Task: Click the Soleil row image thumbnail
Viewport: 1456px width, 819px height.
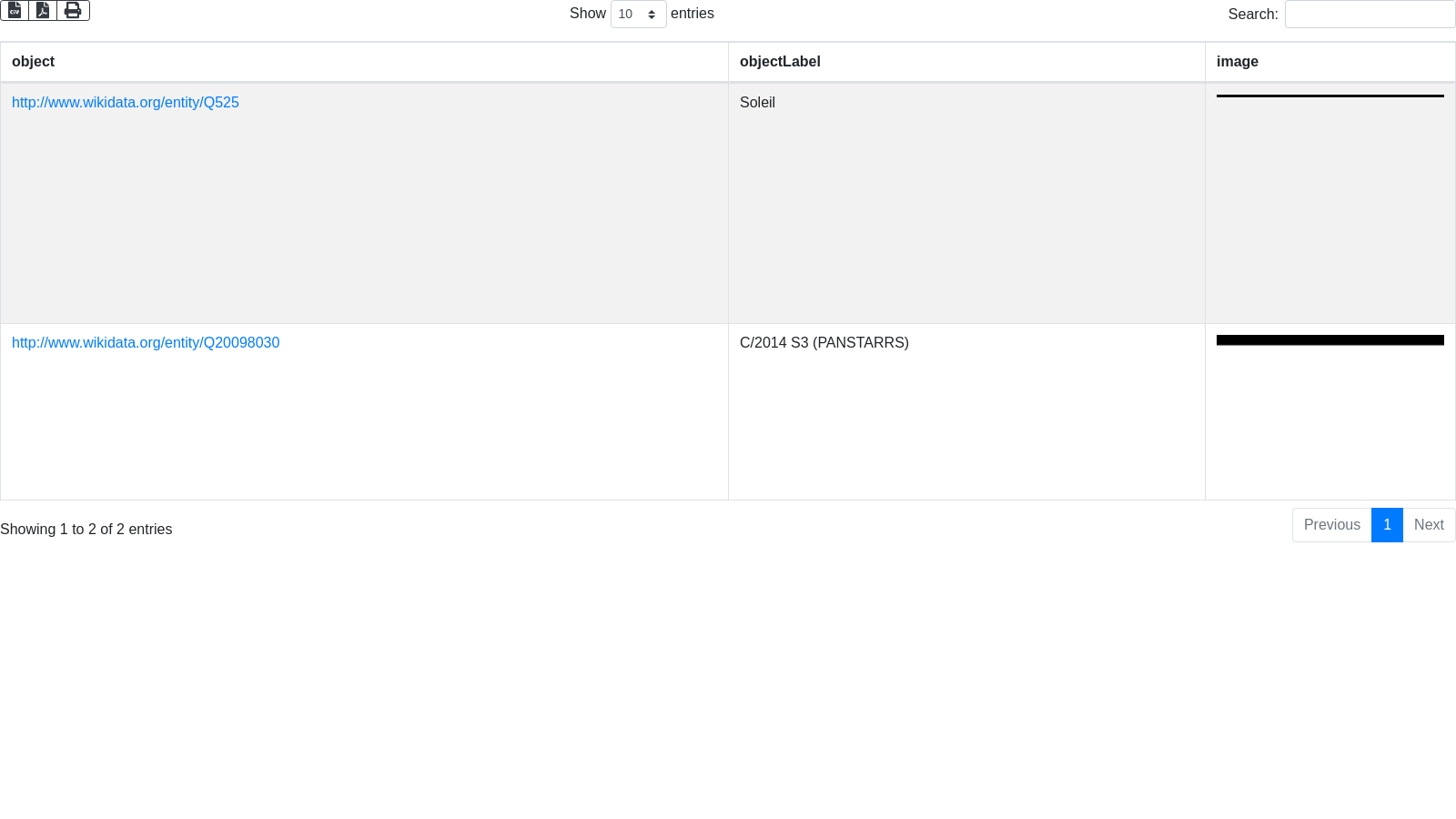Action: click(x=1330, y=96)
